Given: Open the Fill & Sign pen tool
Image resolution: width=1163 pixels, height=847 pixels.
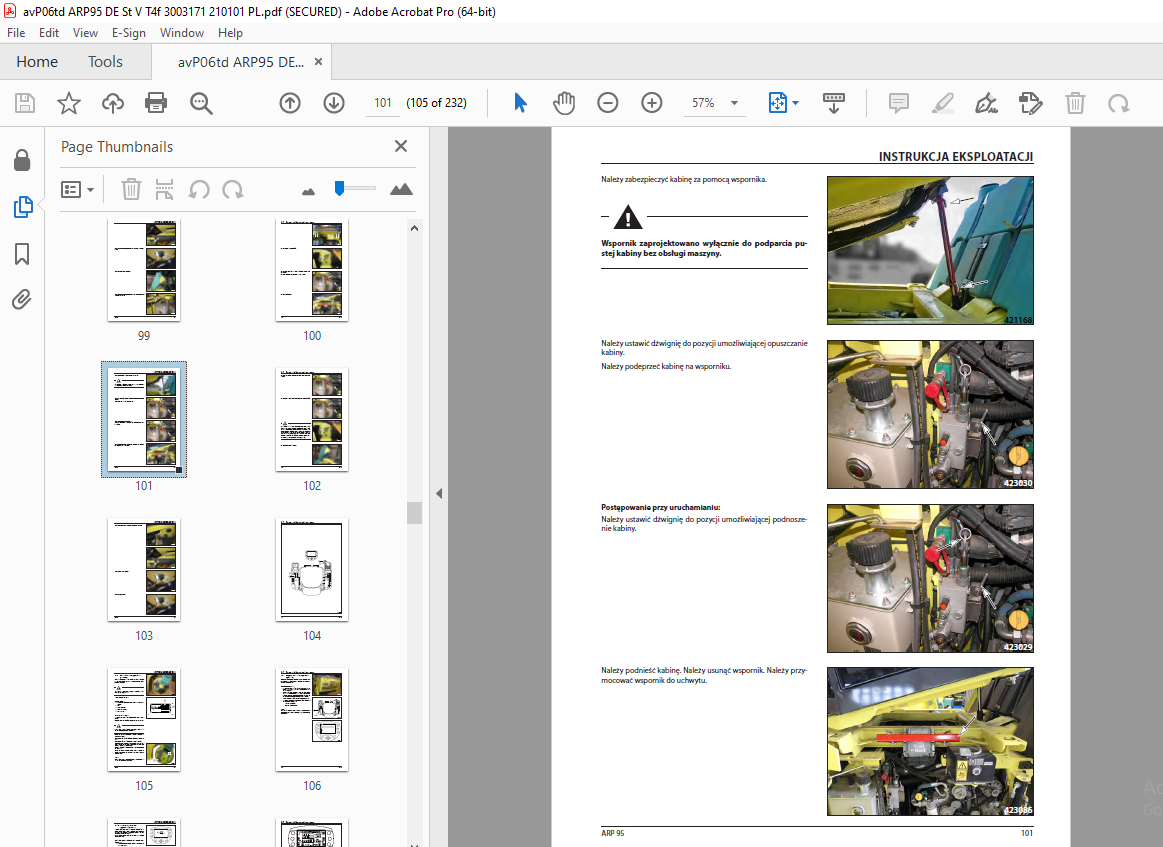Looking at the screenshot, I should pos(986,103).
